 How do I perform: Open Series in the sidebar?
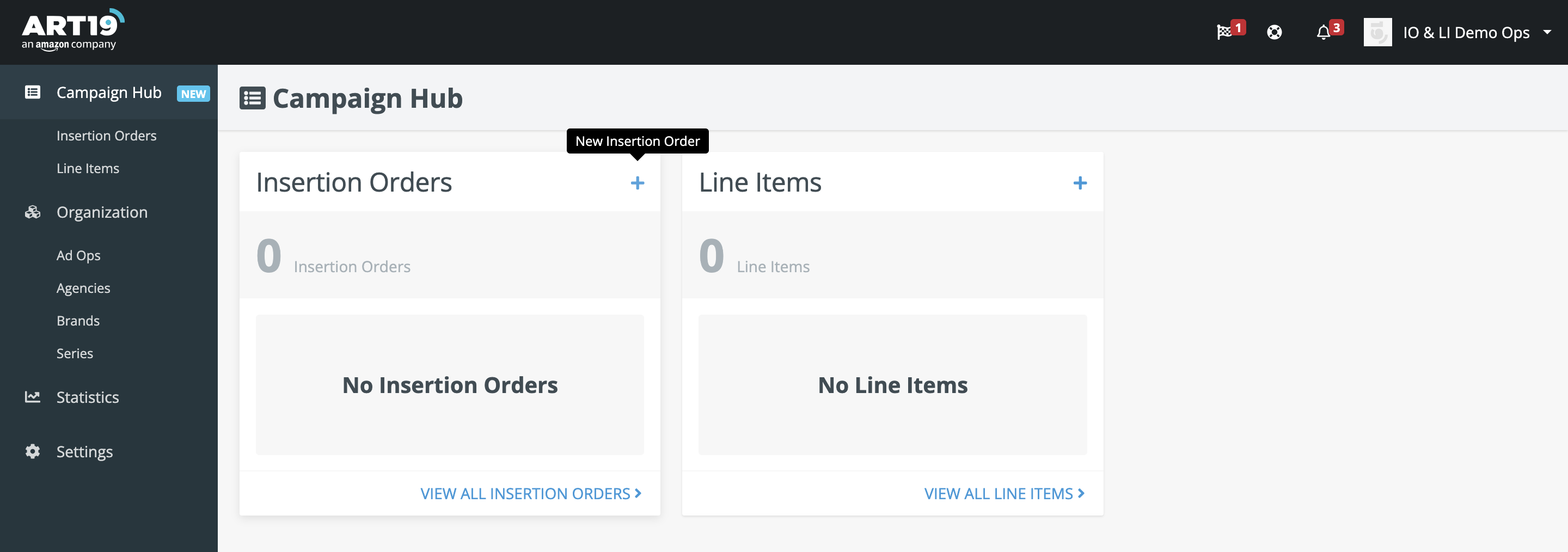(75, 354)
